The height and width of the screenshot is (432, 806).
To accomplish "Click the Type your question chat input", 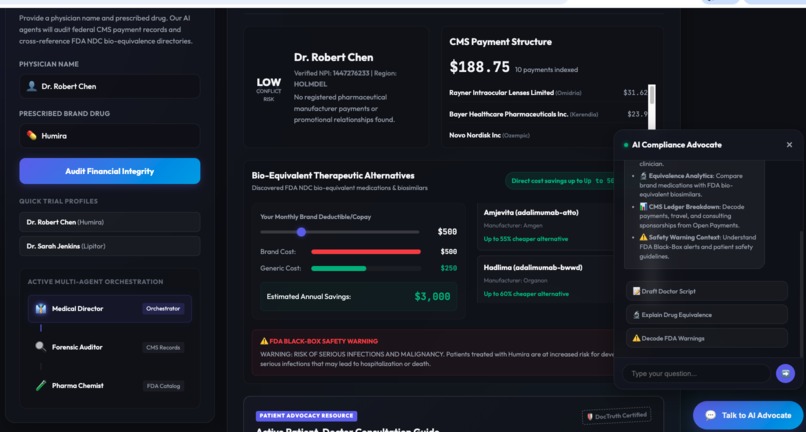I will pyautogui.click(x=696, y=373).
